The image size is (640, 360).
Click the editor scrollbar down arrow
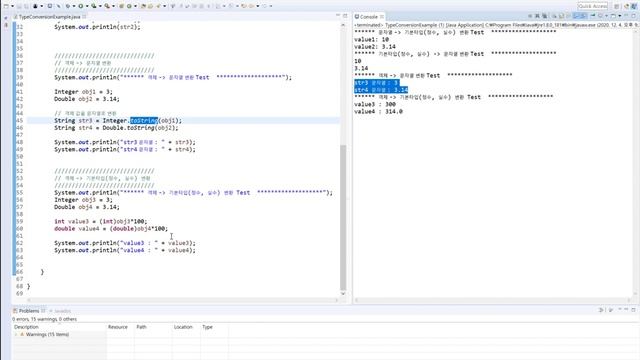coord(343,293)
